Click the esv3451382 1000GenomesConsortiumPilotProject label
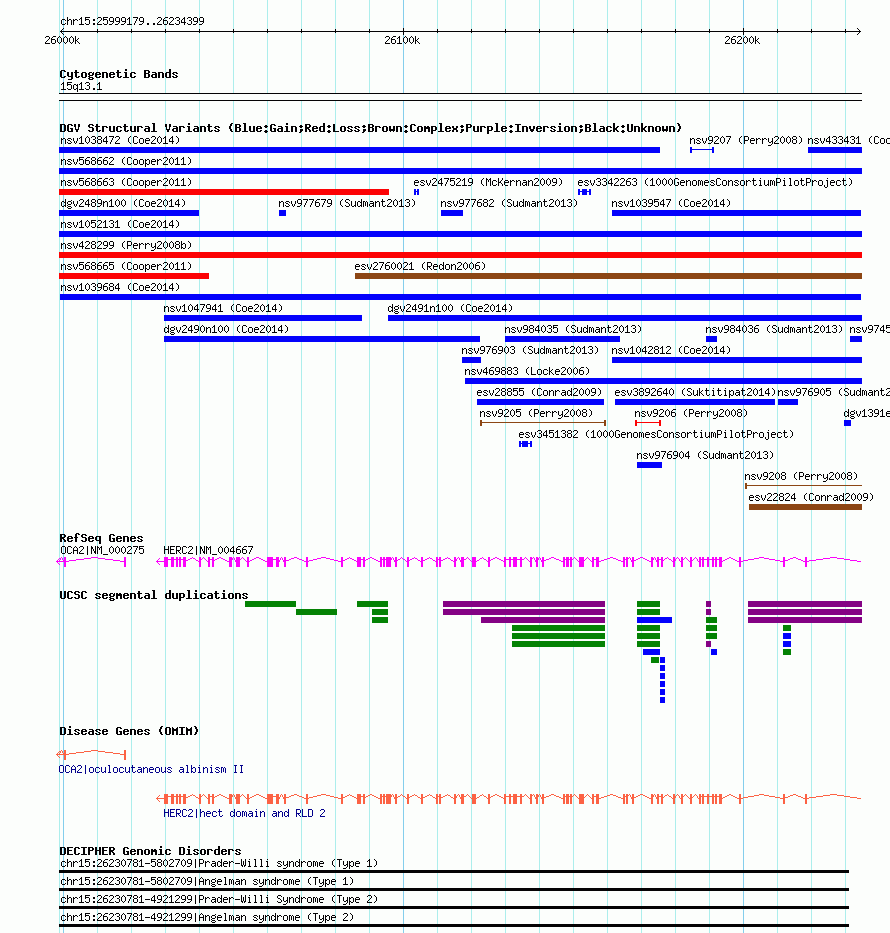Screen dimensions: 890x933 tap(656, 434)
